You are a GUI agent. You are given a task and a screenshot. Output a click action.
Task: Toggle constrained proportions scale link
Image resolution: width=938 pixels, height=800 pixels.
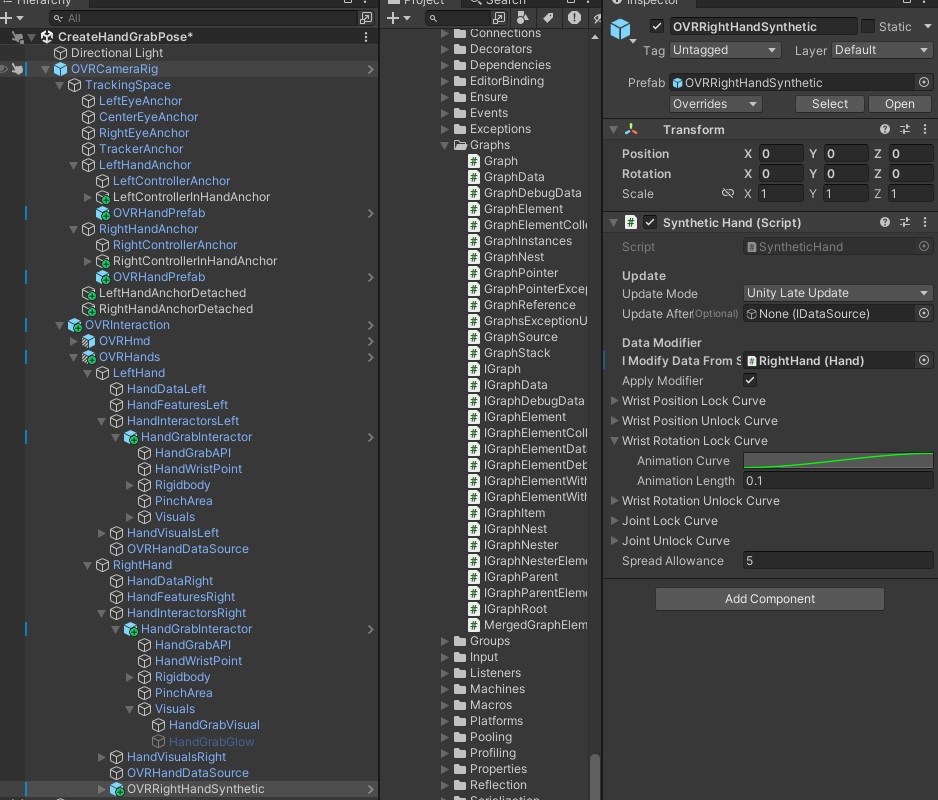point(727,193)
